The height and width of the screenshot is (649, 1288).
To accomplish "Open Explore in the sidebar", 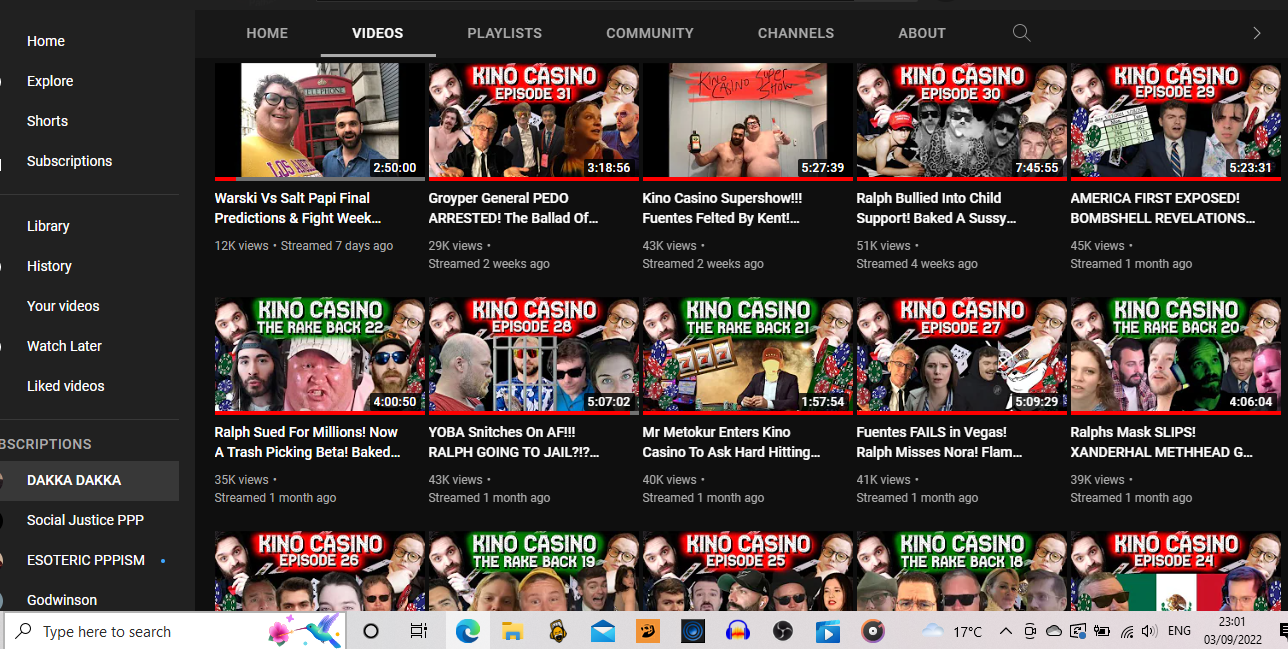I will click(x=50, y=81).
